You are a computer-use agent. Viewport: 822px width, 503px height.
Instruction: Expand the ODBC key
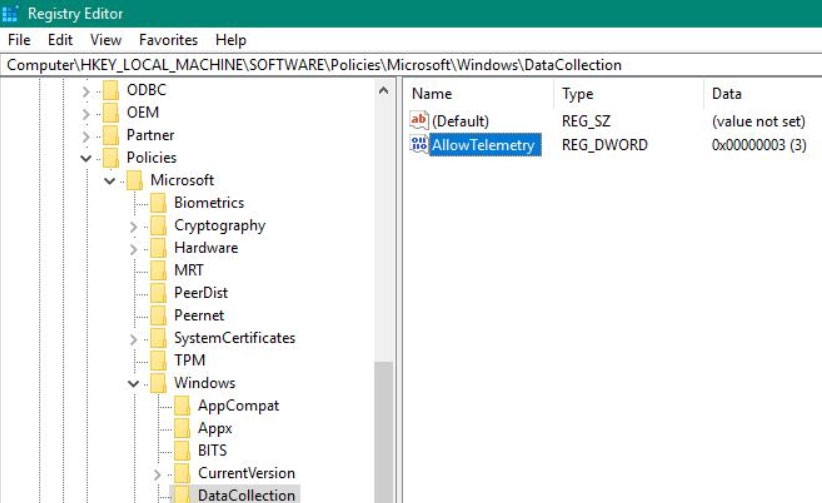(x=86, y=91)
